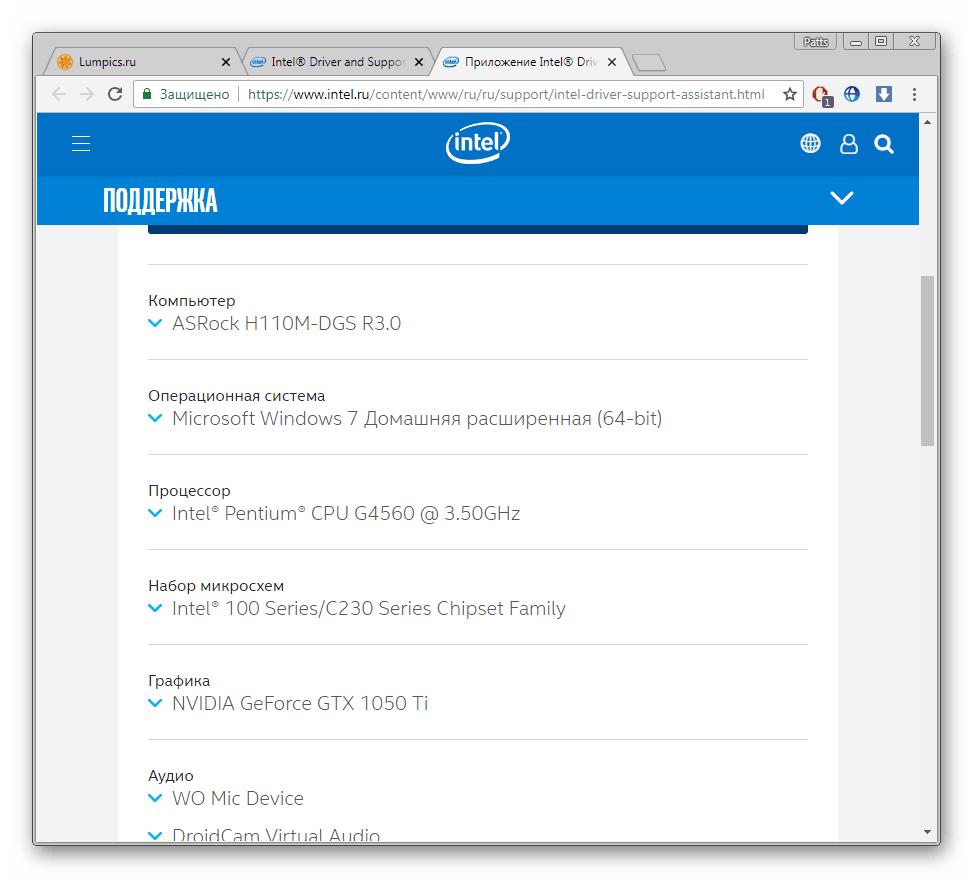Open the language globe selector
973x878 pixels.
(x=810, y=144)
